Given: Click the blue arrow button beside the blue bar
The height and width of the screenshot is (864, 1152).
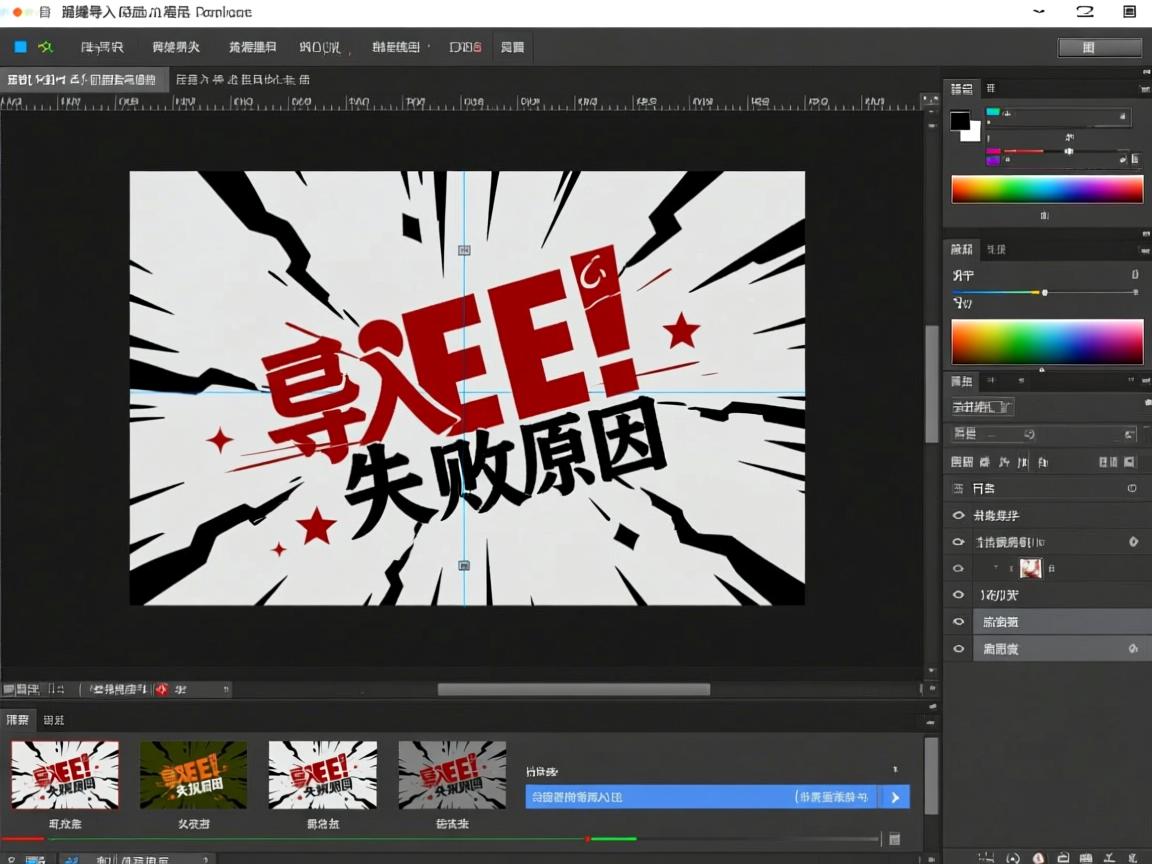Looking at the screenshot, I should click(894, 797).
